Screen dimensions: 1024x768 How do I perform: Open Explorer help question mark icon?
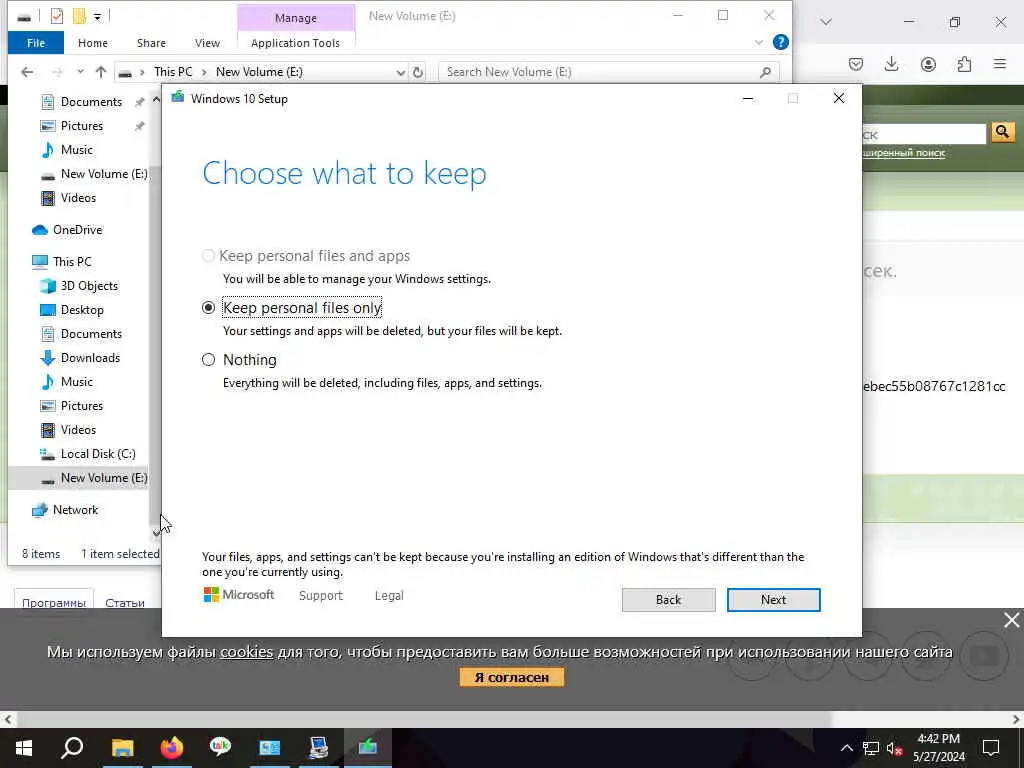click(780, 42)
